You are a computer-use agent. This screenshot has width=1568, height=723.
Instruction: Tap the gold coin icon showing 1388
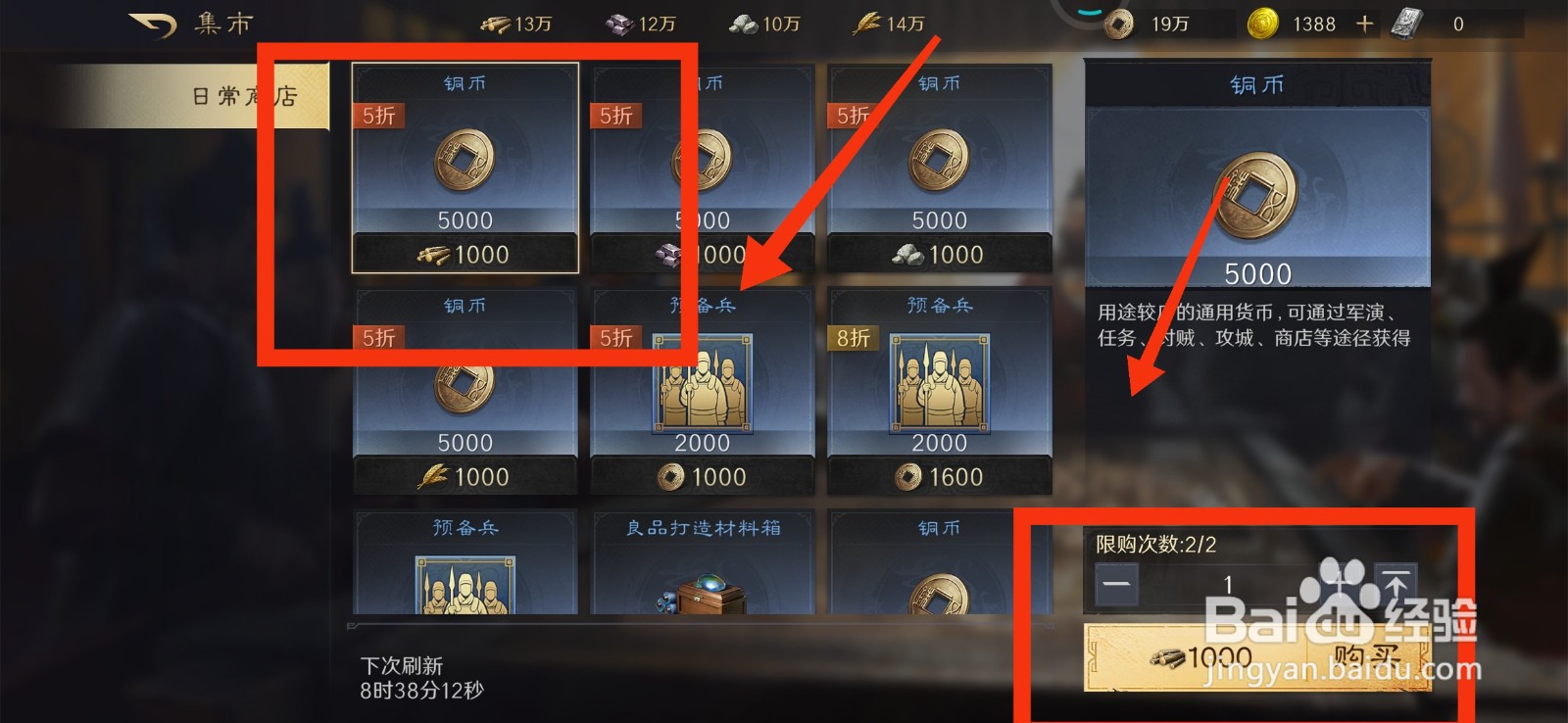pyautogui.click(x=1262, y=24)
